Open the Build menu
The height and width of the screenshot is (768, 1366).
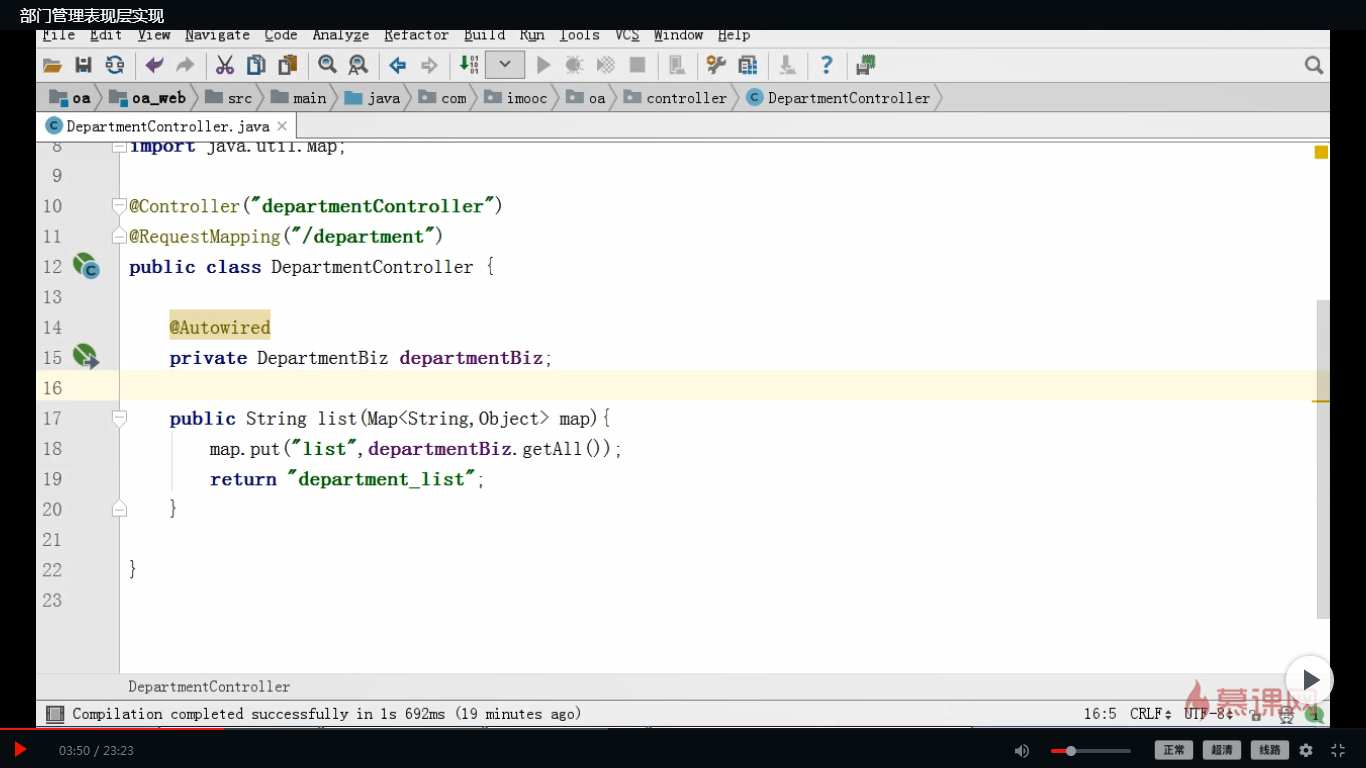(485, 35)
